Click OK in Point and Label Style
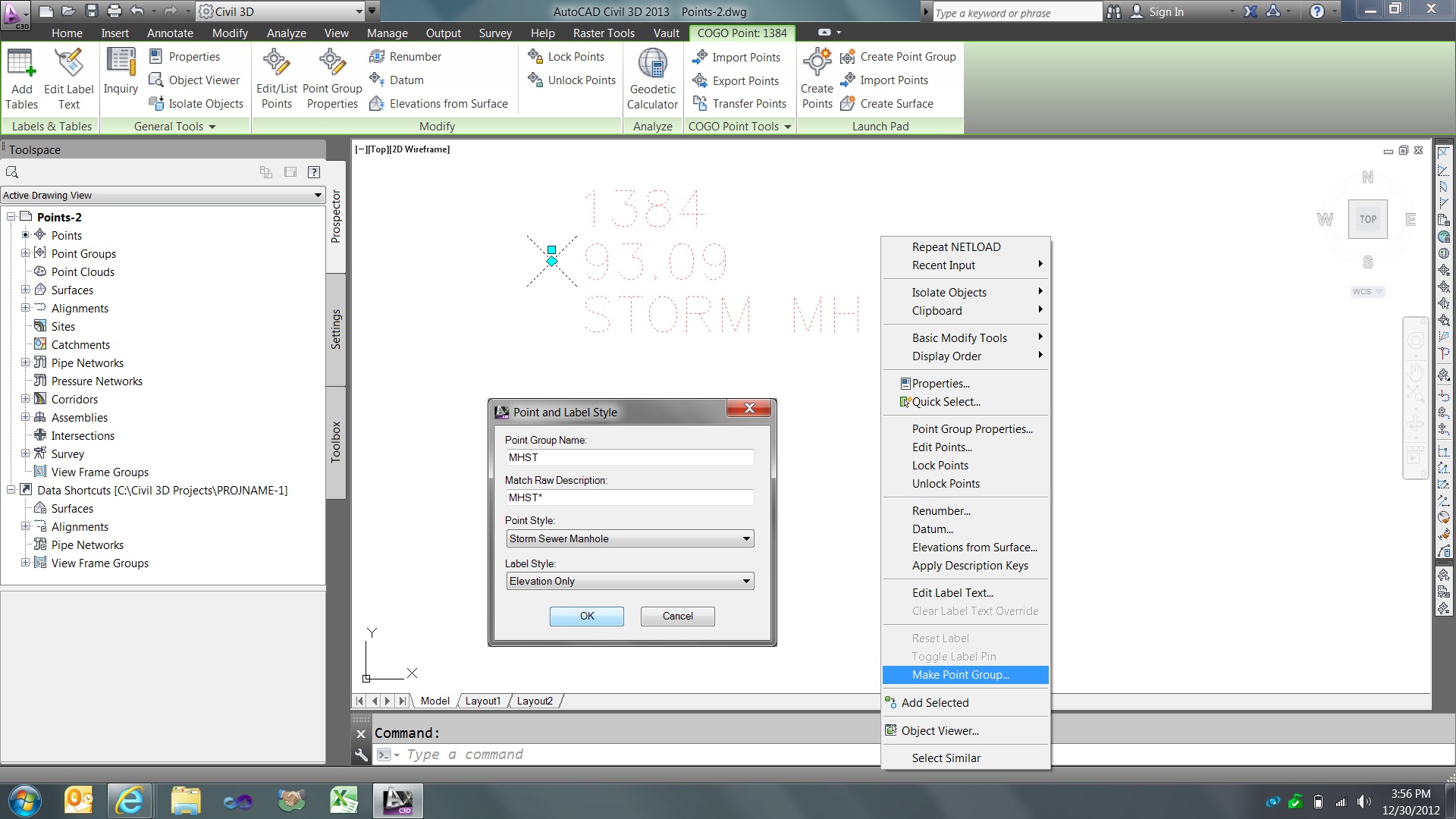This screenshot has height=819, width=1456. [586, 616]
